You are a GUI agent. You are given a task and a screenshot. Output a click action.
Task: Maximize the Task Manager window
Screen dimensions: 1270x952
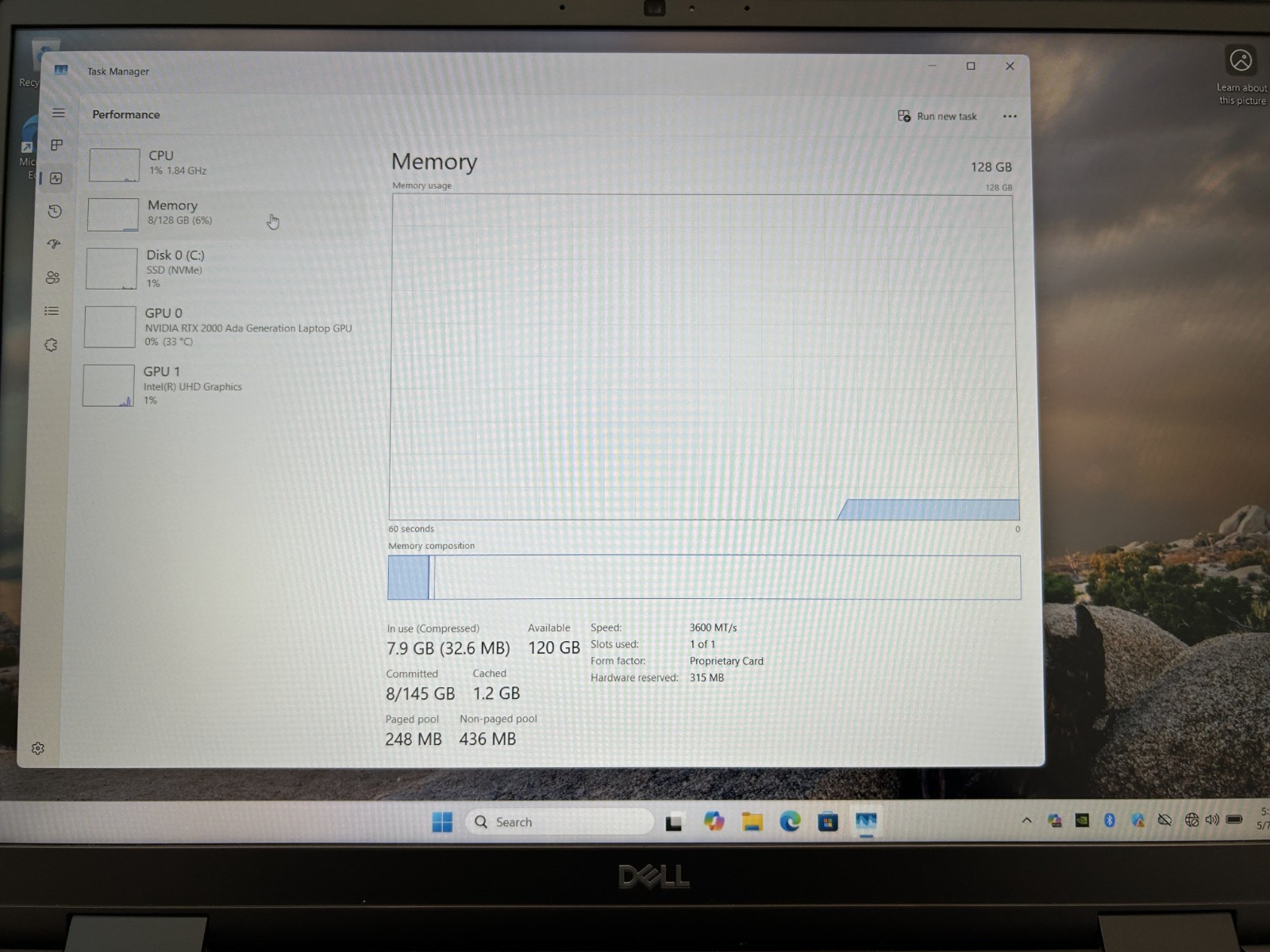click(x=970, y=66)
